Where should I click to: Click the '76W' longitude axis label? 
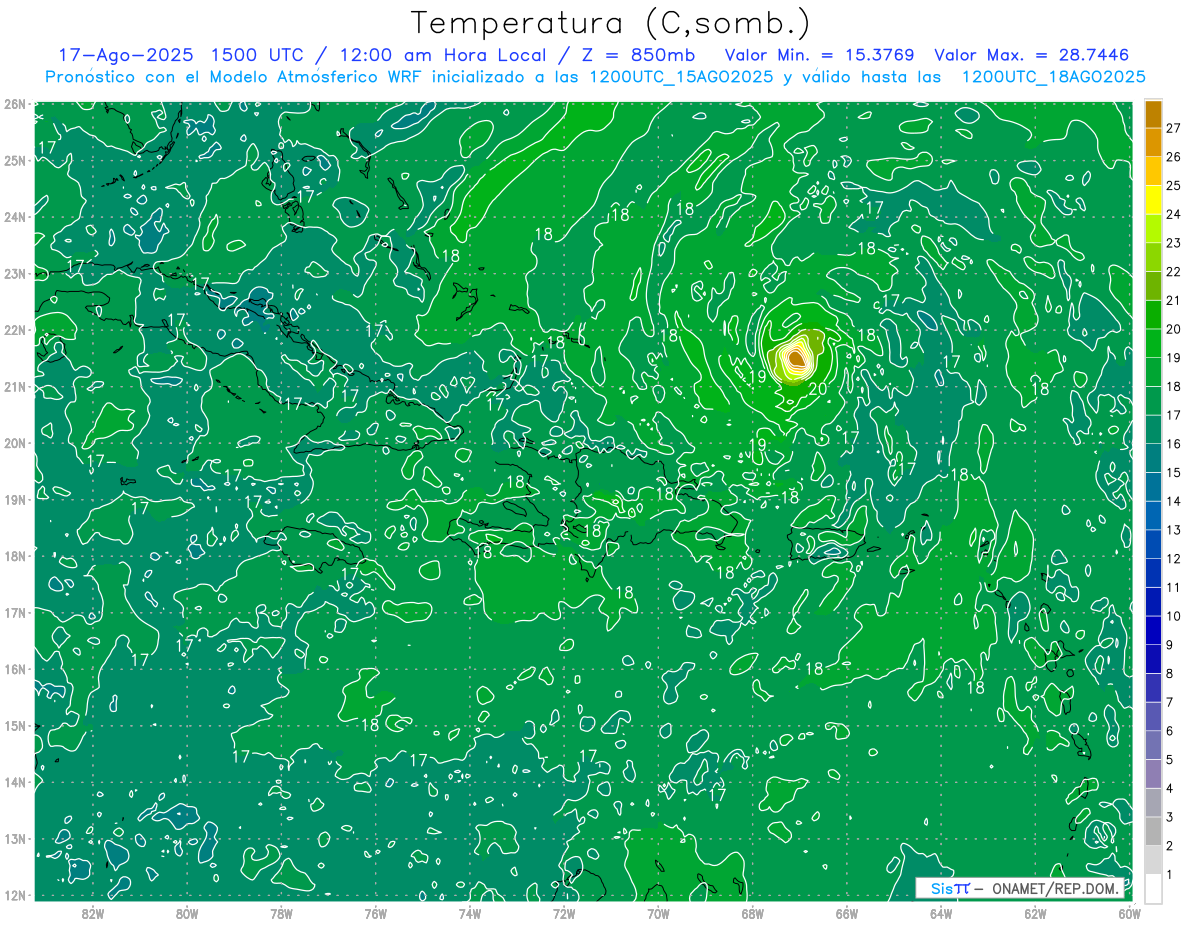[376, 912]
